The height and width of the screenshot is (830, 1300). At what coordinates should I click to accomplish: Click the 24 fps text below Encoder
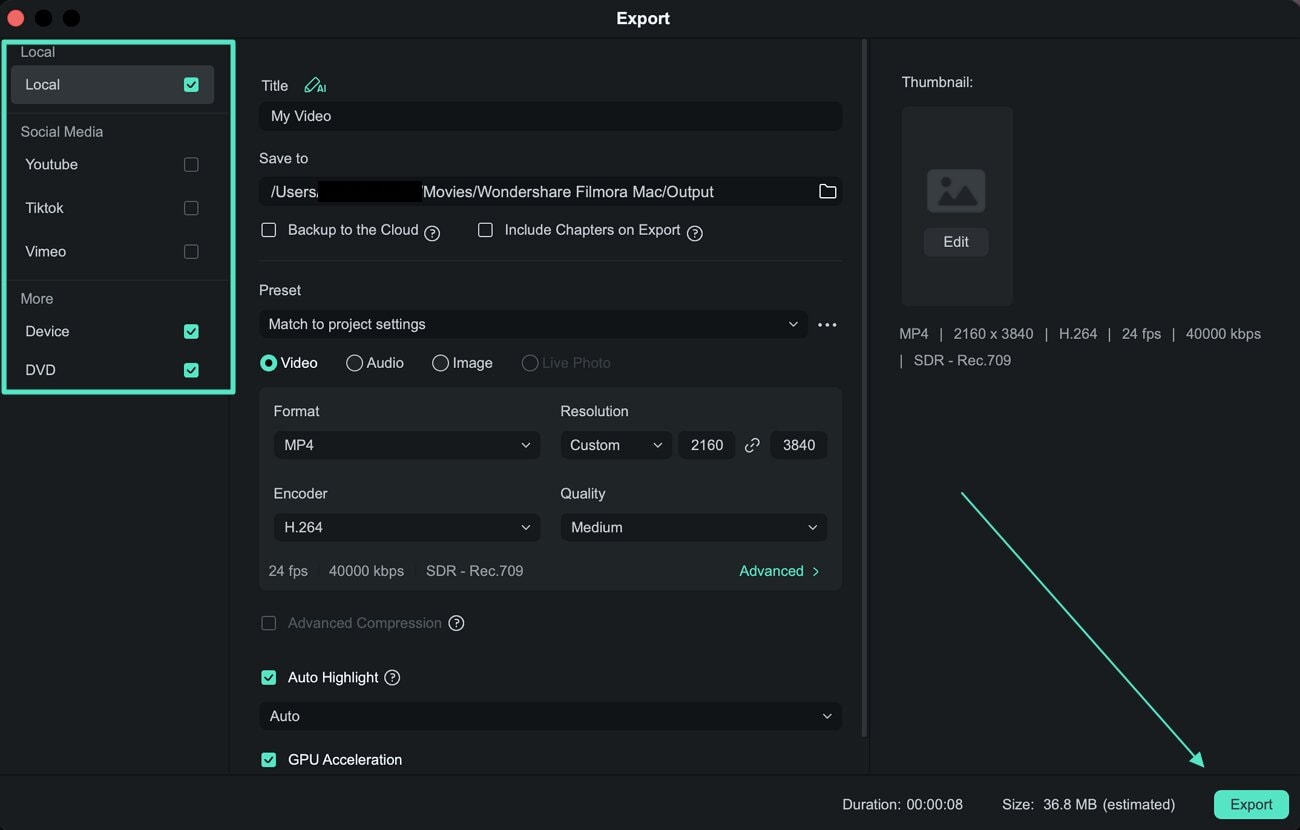(x=288, y=571)
